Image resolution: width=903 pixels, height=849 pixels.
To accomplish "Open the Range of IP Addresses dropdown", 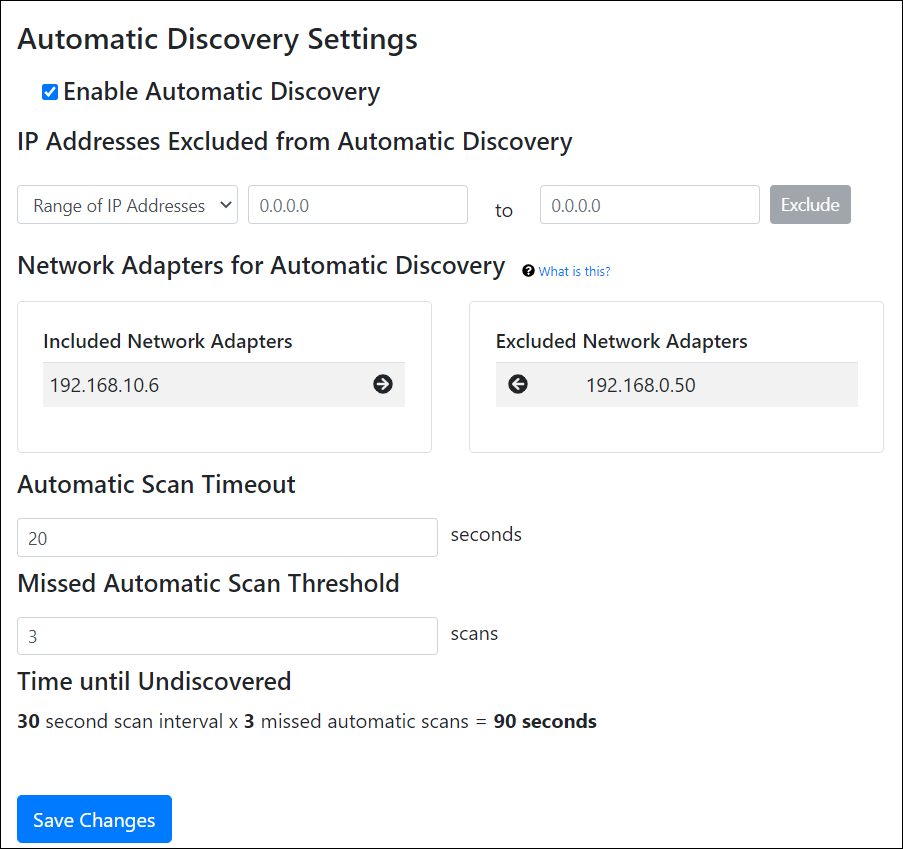I will pyautogui.click(x=127, y=205).
